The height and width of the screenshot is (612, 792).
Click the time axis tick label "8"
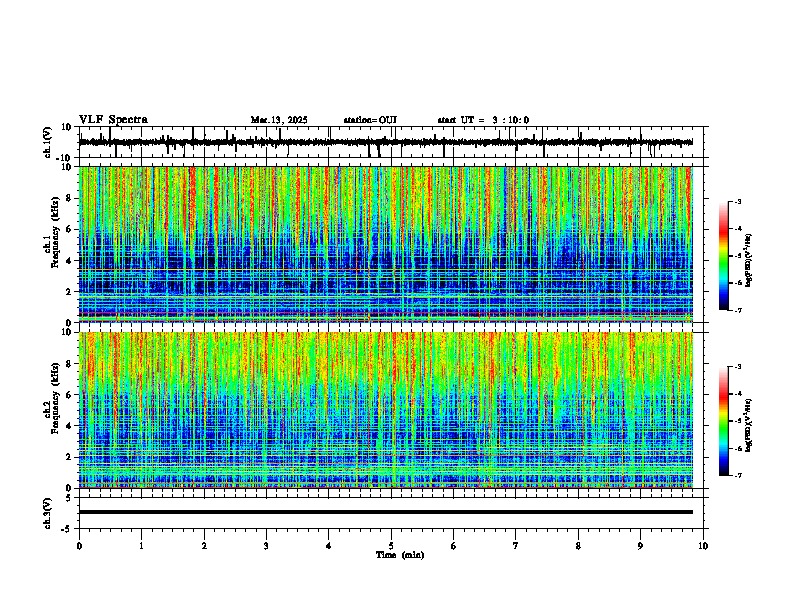[x=578, y=546]
